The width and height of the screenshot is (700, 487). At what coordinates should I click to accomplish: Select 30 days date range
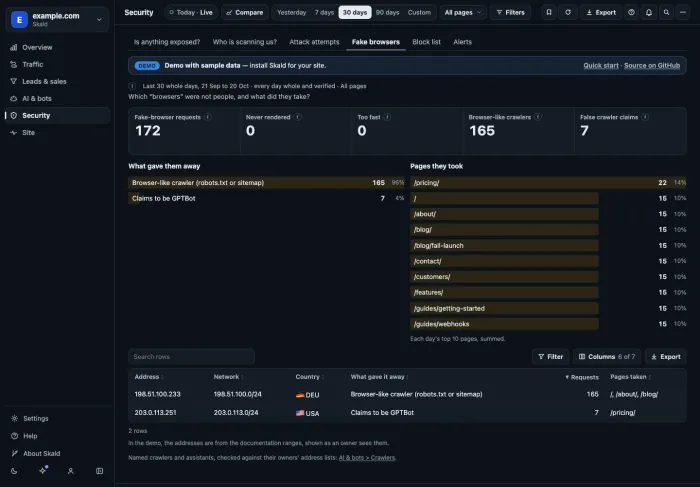pyautogui.click(x=355, y=12)
